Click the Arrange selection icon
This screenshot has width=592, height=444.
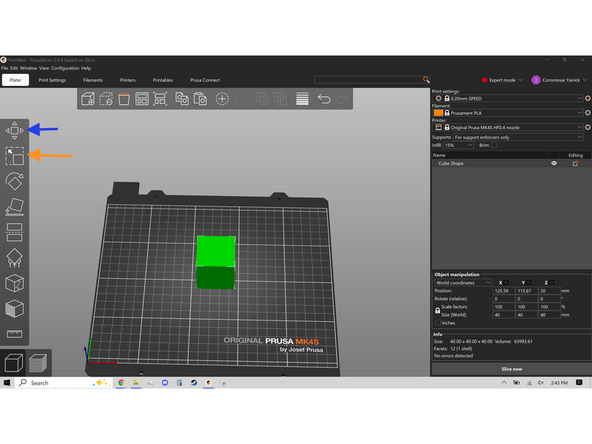(x=160, y=99)
